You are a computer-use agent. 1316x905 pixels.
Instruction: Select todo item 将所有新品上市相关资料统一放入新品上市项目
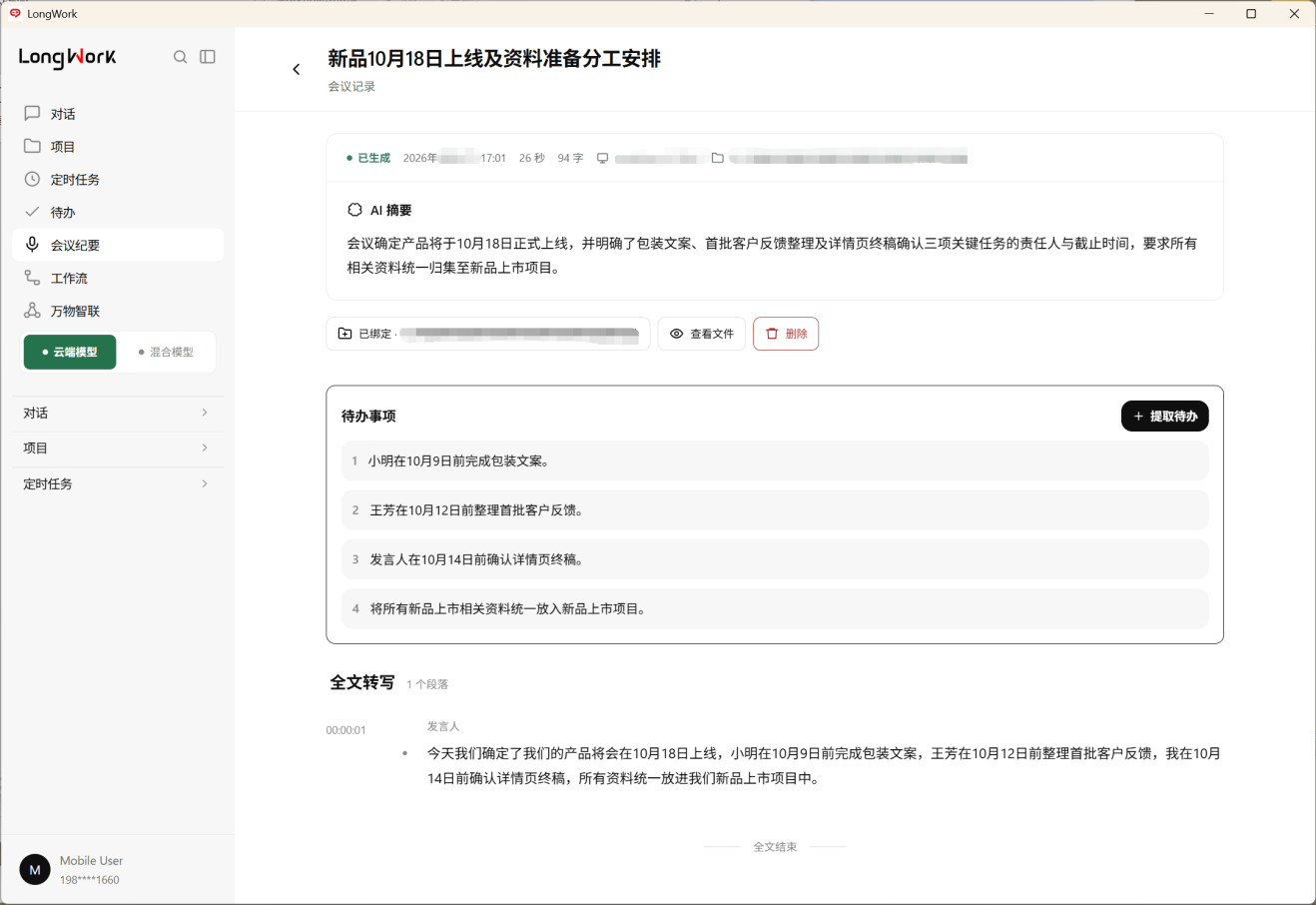point(775,608)
